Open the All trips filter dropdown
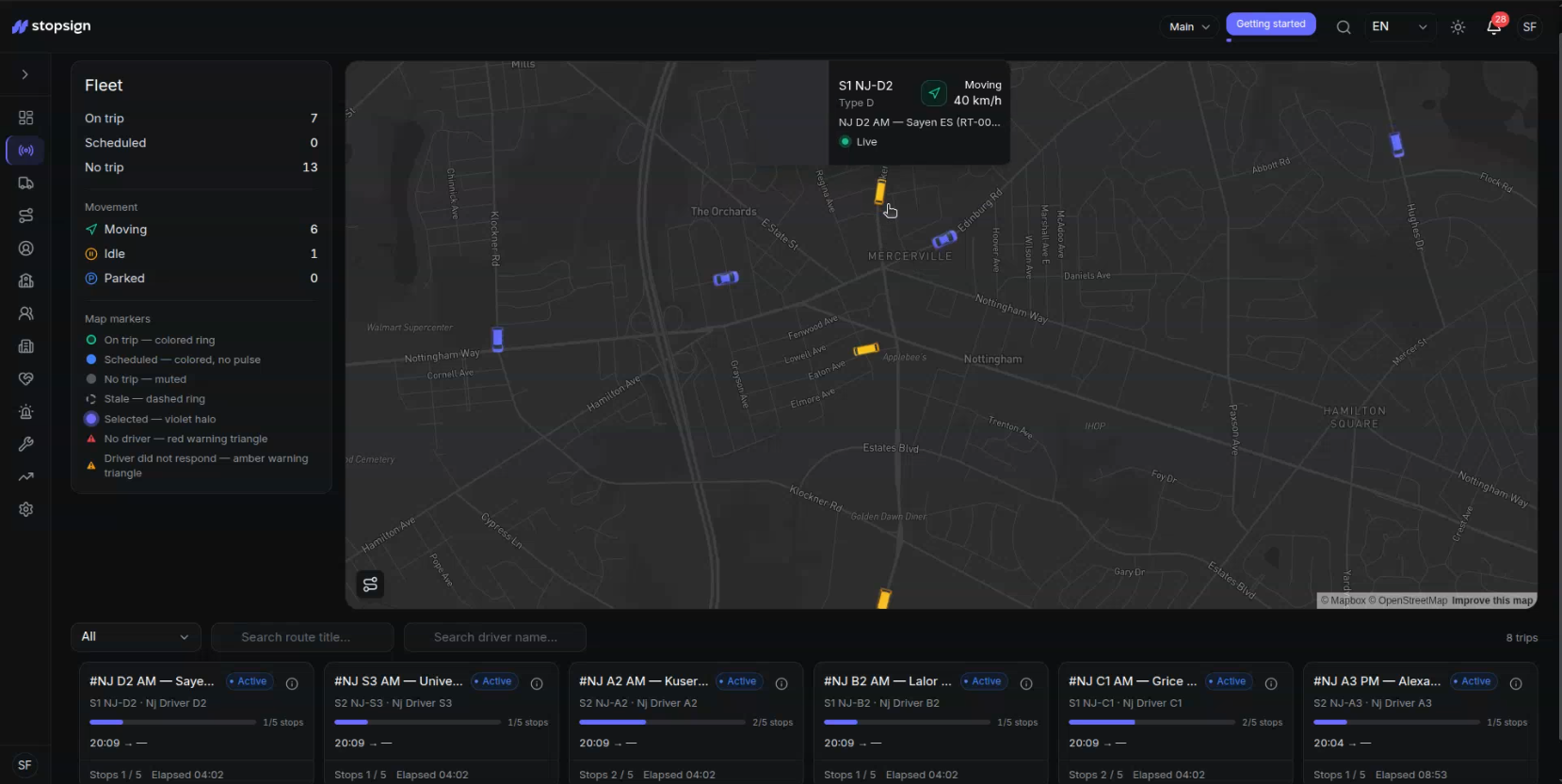This screenshot has height=784, width=1562. pos(136,637)
